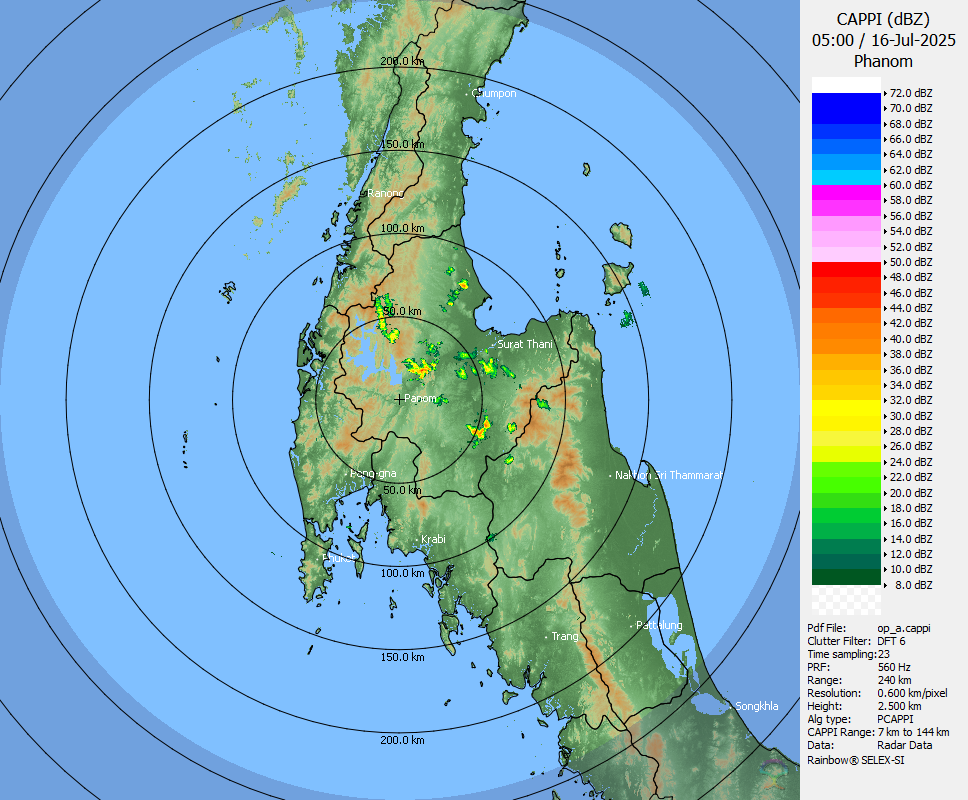Select the 30.0 dBZ yellow legend swatch

[x=846, y=408]
